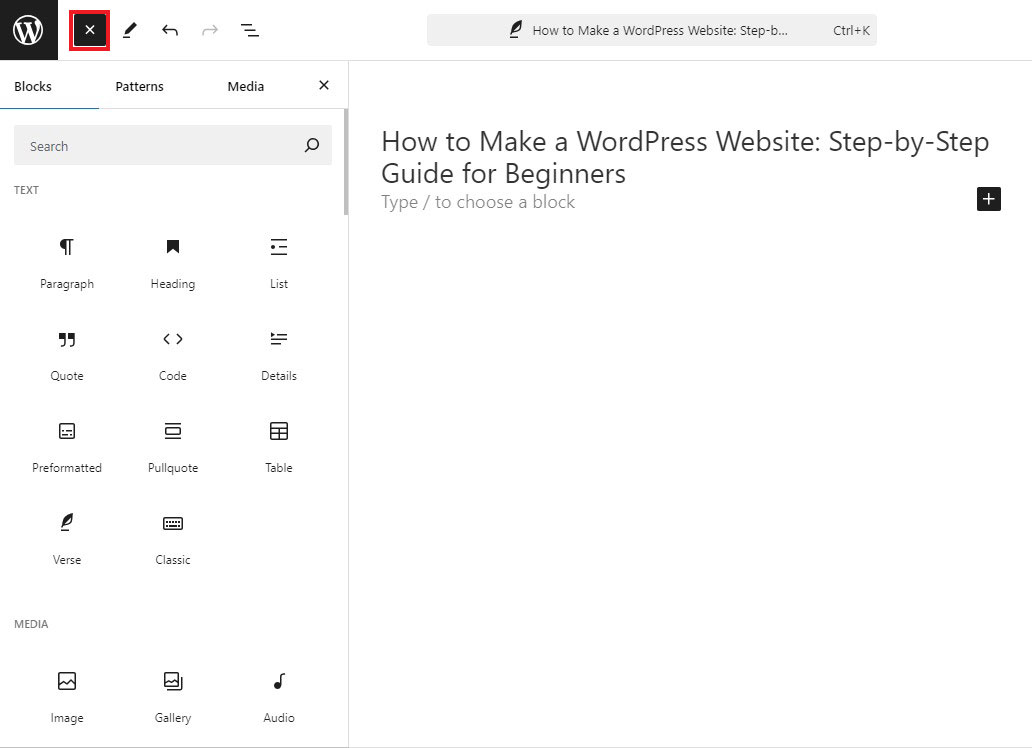
Task: Click the Ctrl+K shortcut label
Action: [x=851, y=30]
